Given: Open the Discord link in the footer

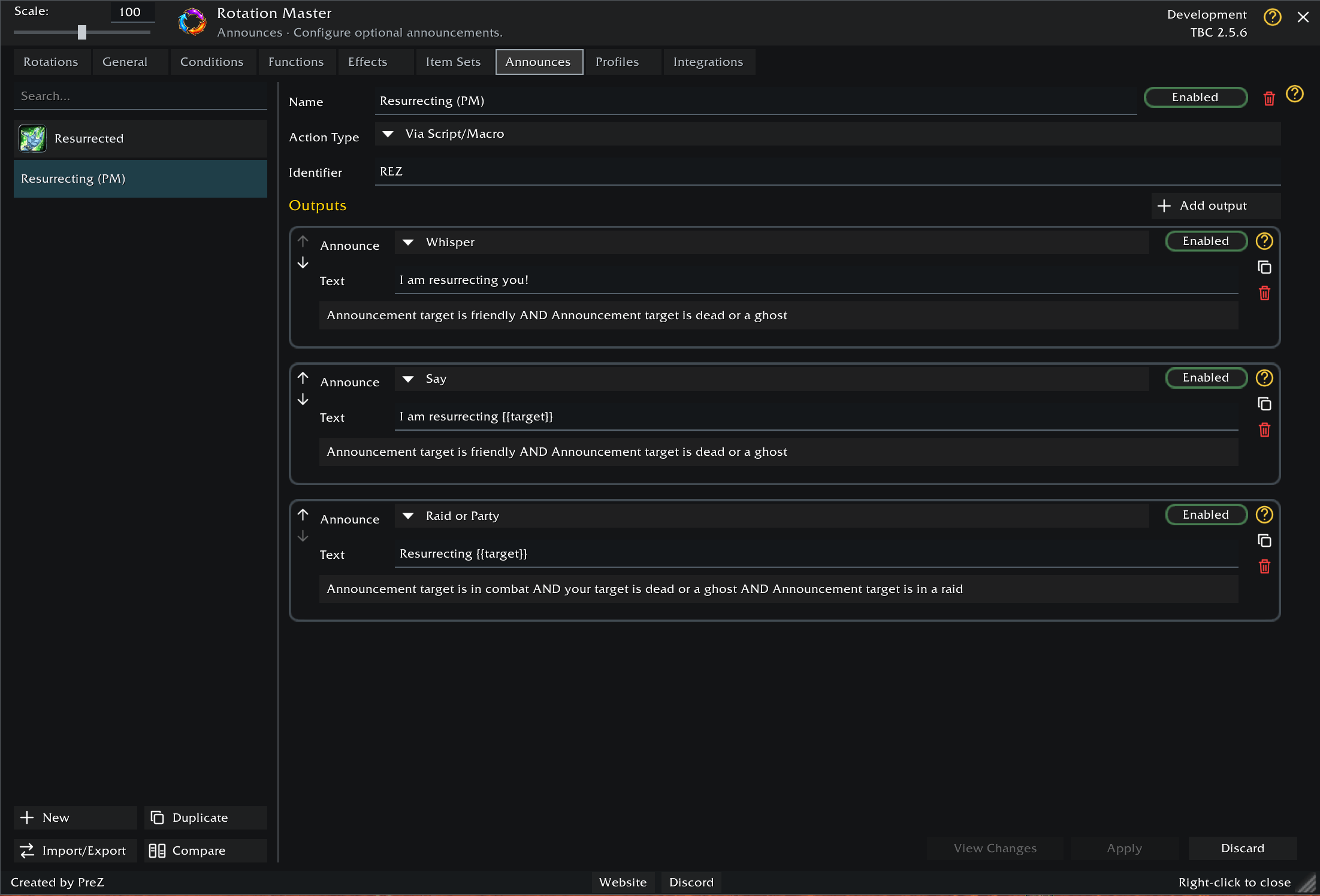Looking at the screenshot, I should tap(691, 883).
